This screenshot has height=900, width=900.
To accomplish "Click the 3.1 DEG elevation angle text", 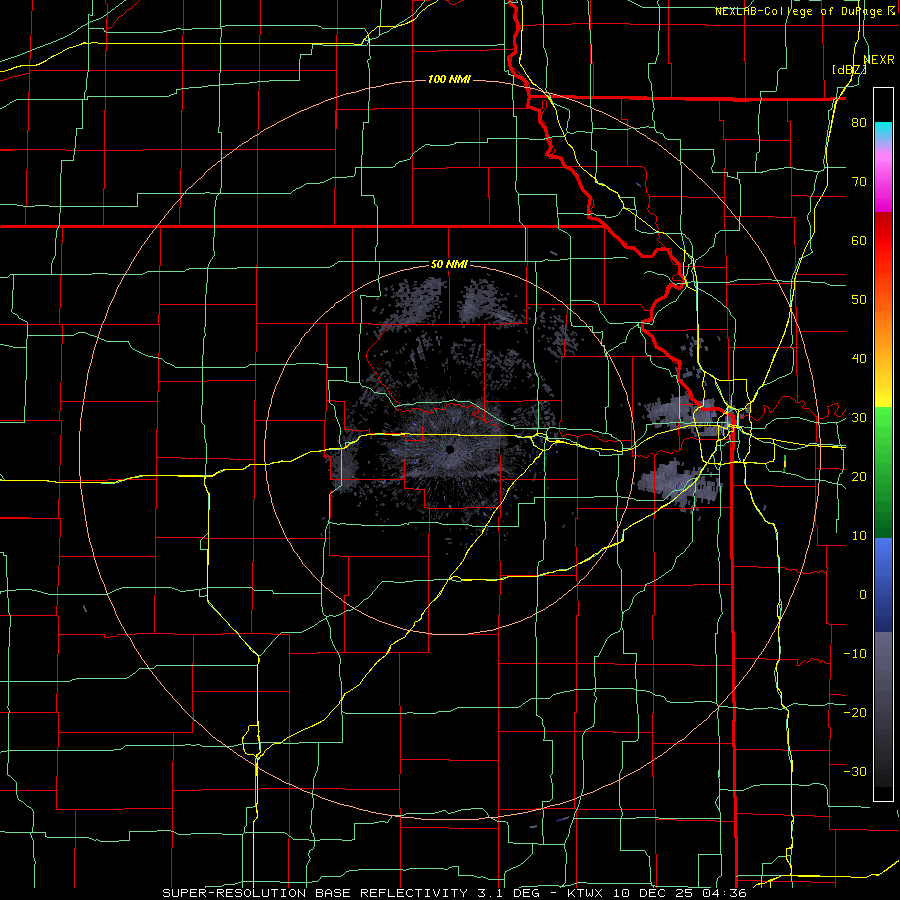I will 509,893.
